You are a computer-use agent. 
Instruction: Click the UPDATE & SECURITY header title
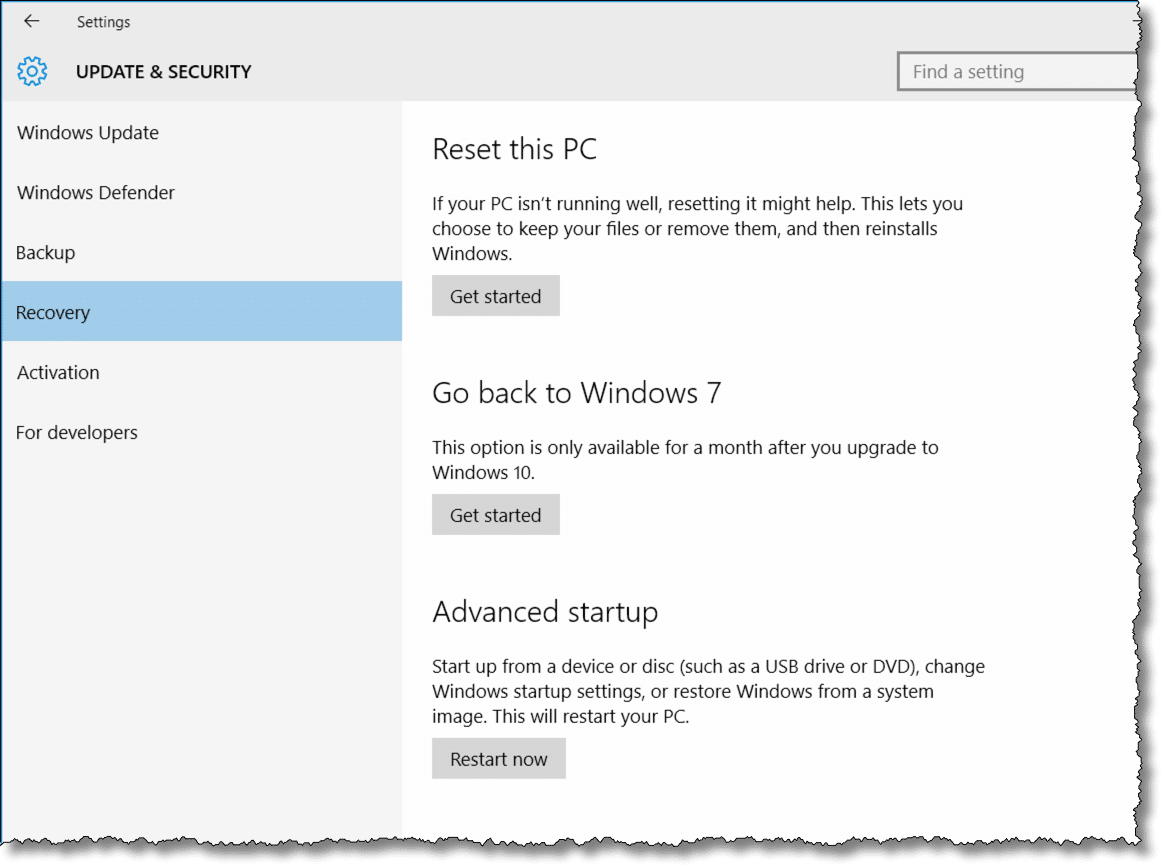coord(164,72)
